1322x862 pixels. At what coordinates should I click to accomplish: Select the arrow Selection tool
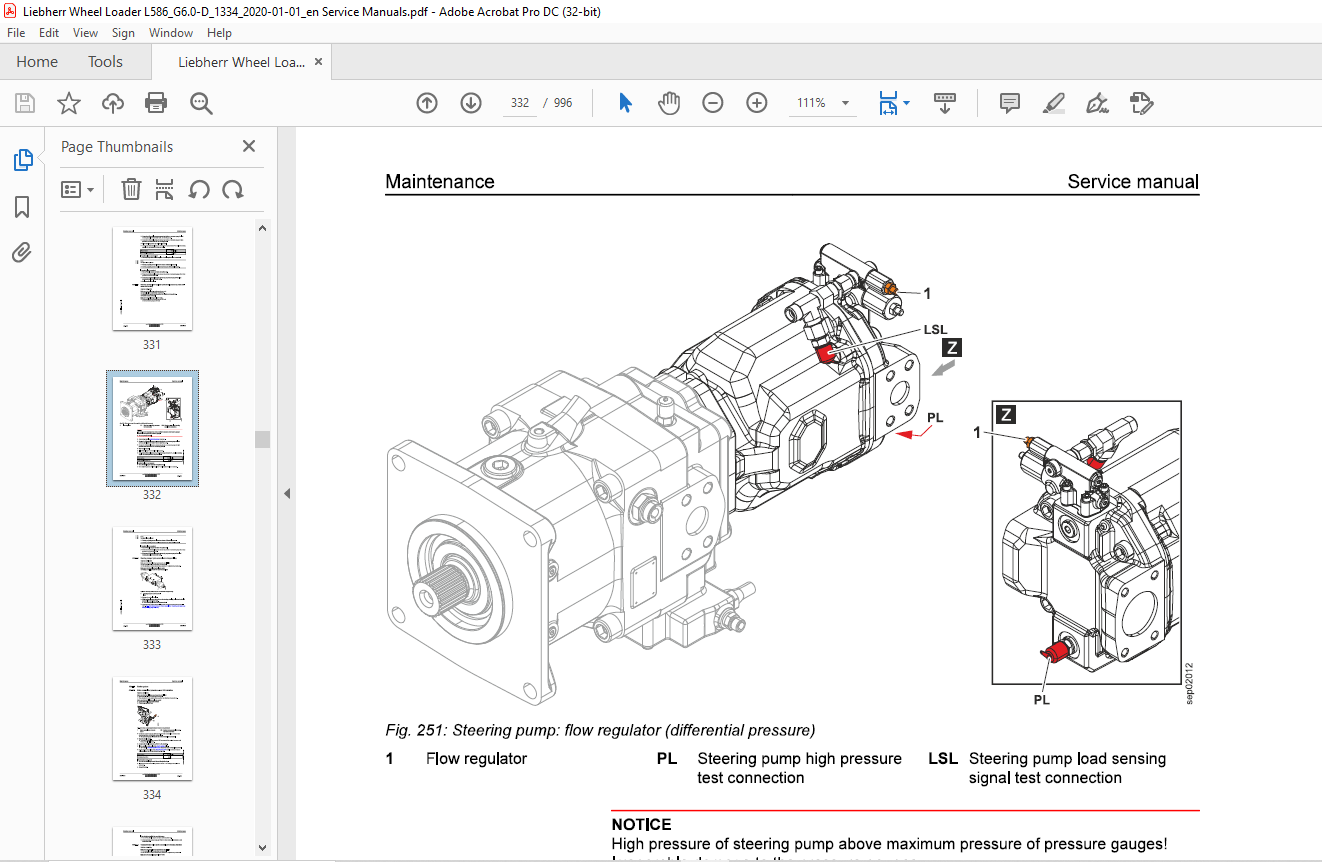(x=626, y=103)
